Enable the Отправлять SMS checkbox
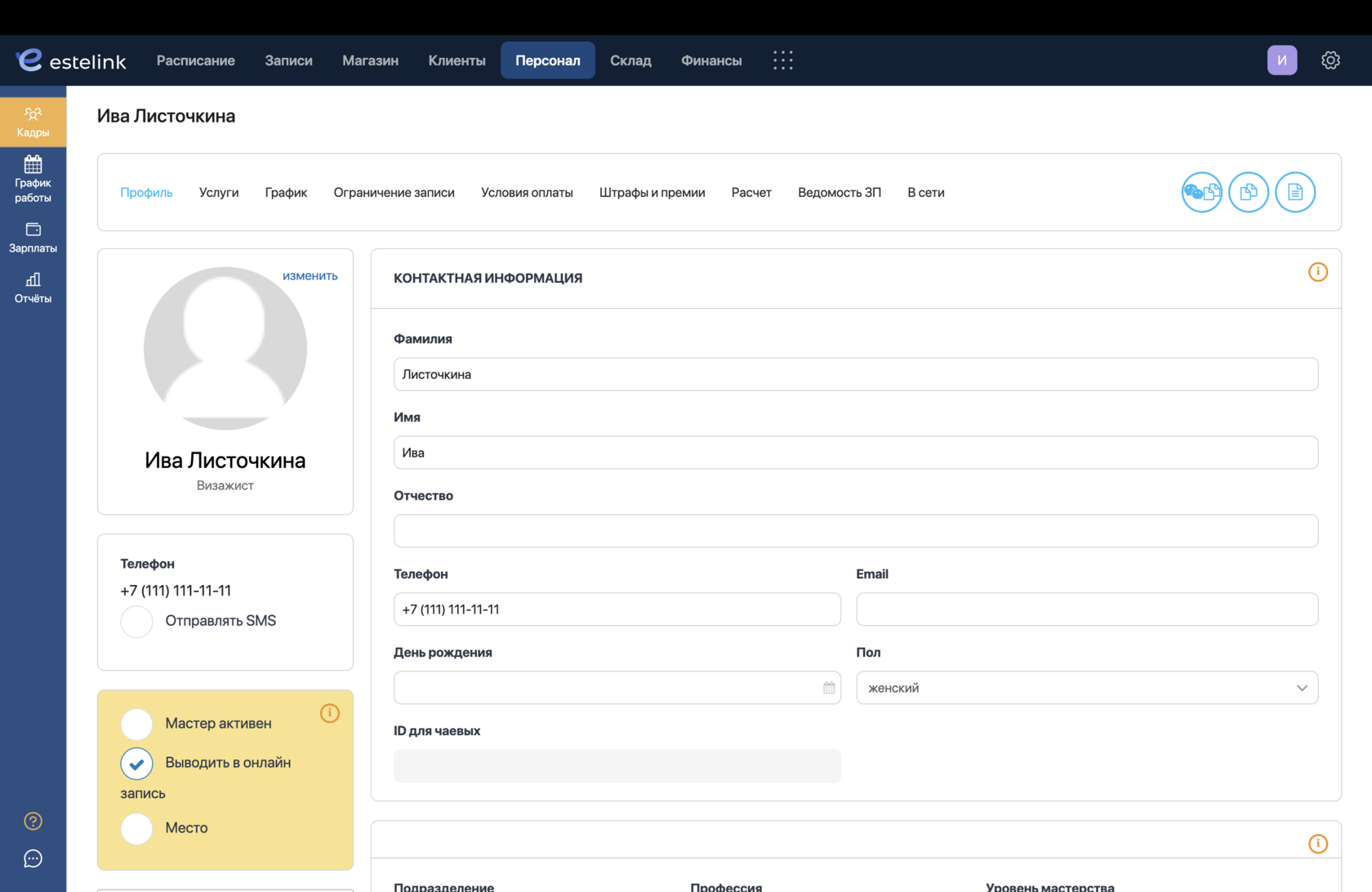This screenshot has width=1372, height=892. pyautogui.click(x=136, y=622)
